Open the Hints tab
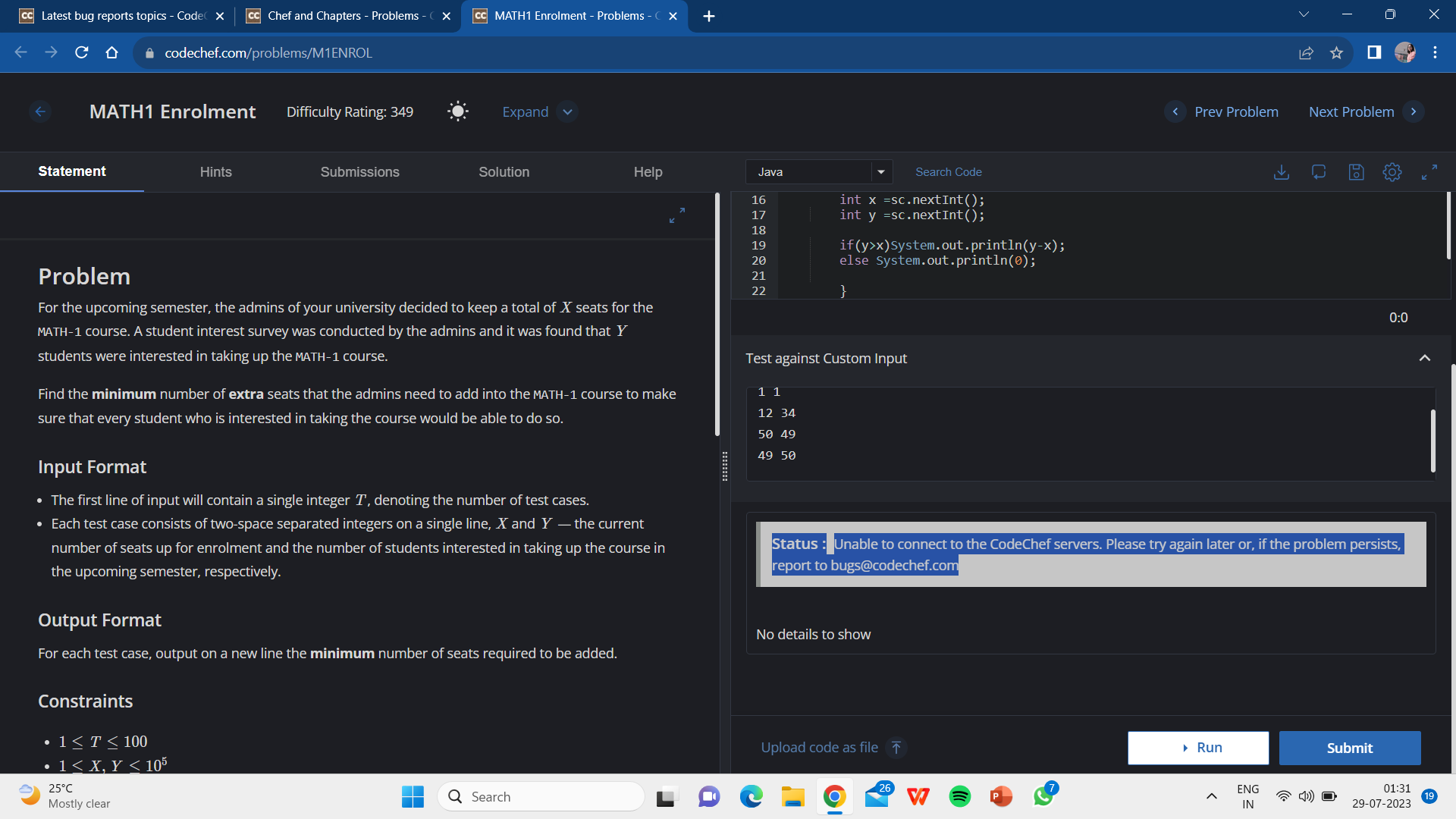 (x=215, y=172)
